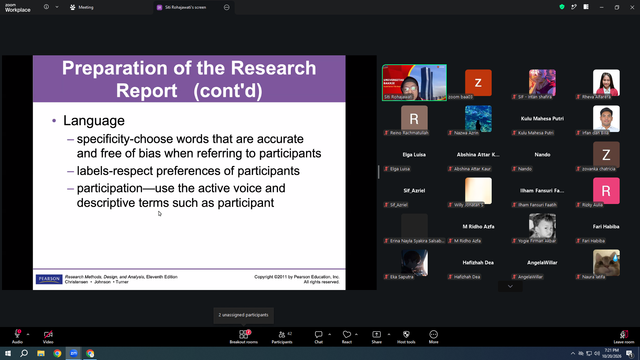
Task: Open Breakout rooms panel
Action: click(x=244, y=337)
